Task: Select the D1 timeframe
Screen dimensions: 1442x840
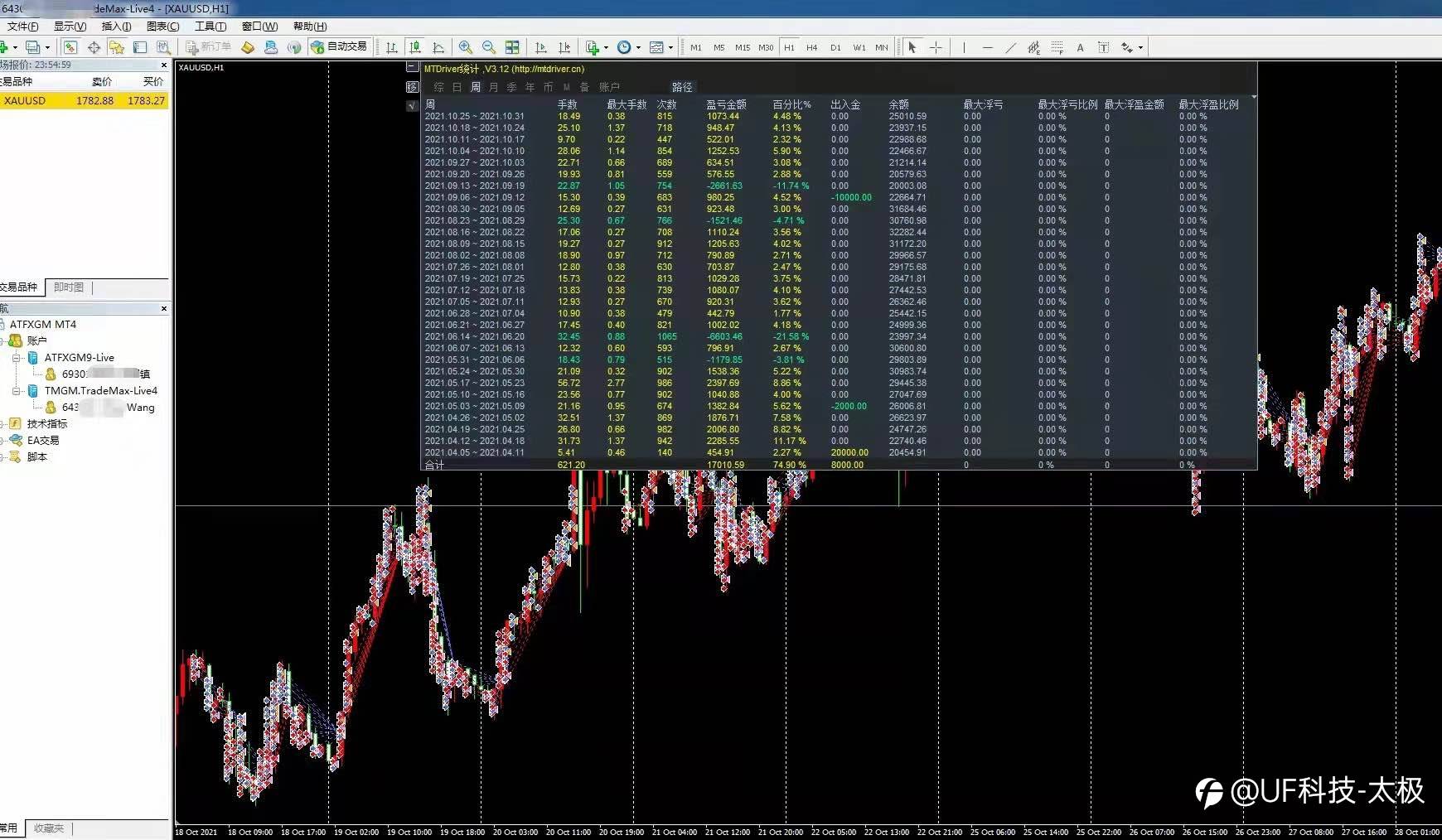Action: click(835, 47)
